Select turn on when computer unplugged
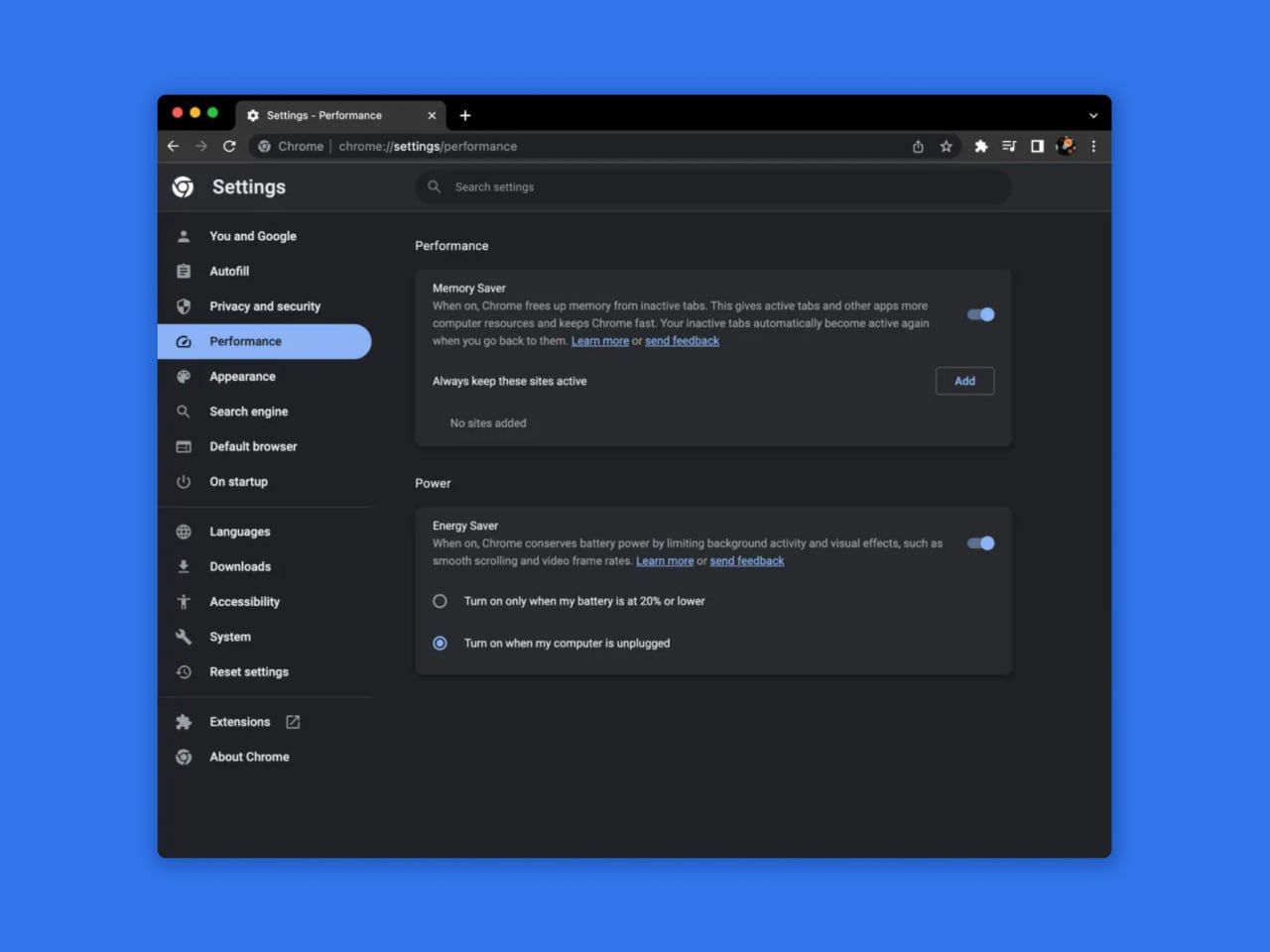Viewport: 1270px width, 952px height. pyautogui.click(x=440, y=644)
